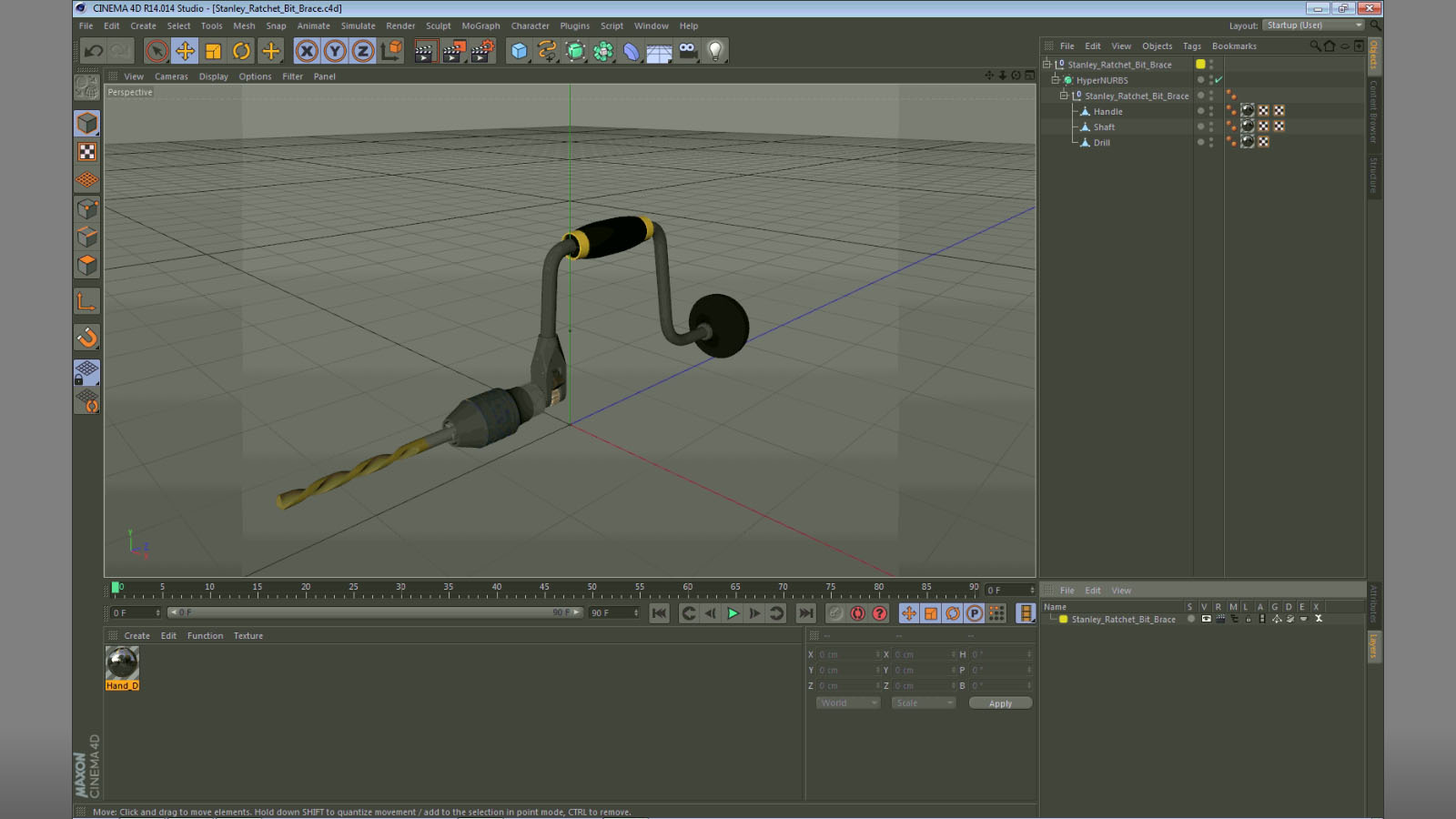Select Polygons mode icon
The image size is (1456, 819).
click(87, 265)
